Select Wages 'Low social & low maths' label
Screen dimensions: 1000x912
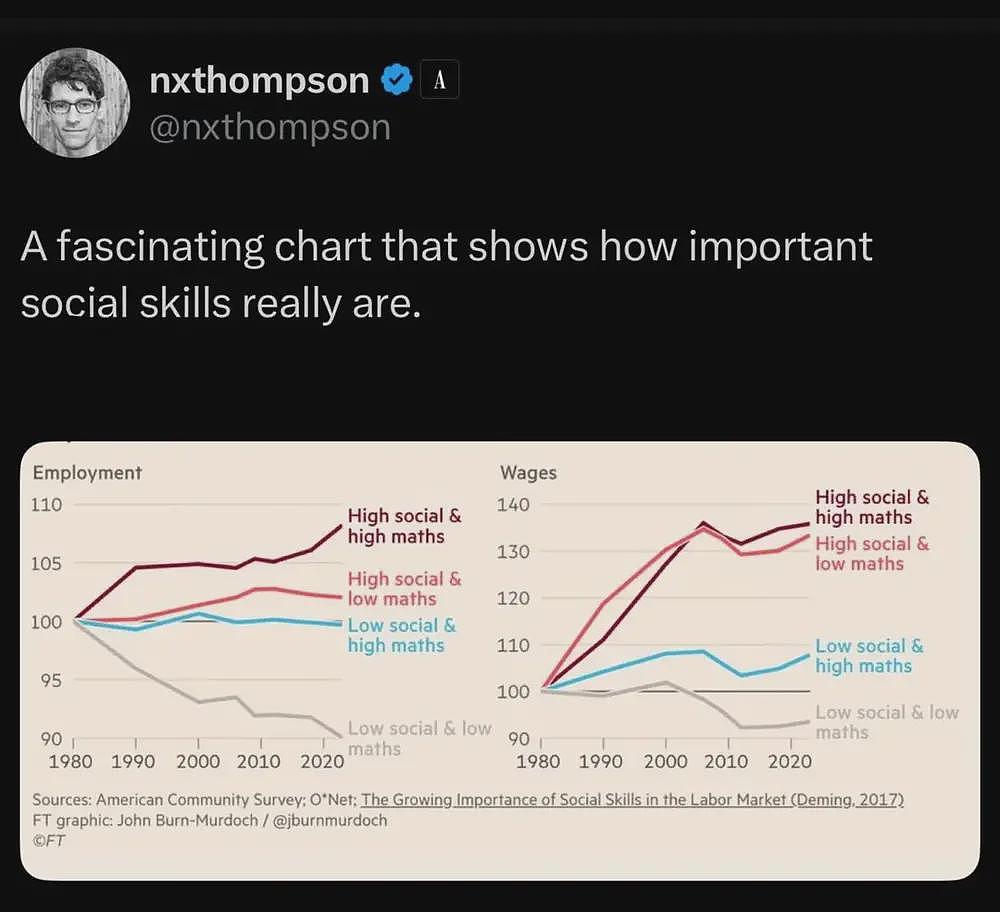pos(886,722)
